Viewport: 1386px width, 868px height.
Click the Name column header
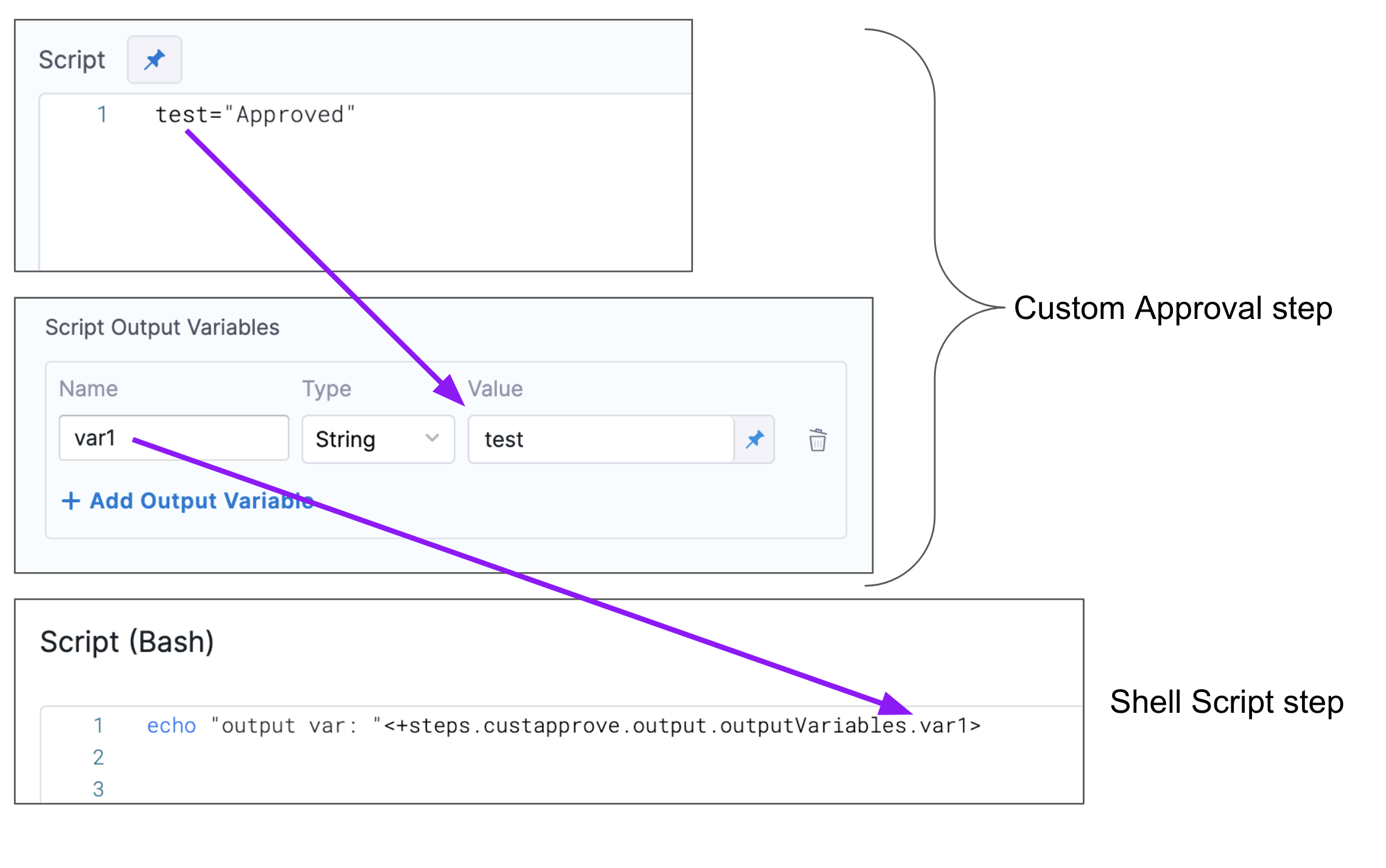click(x=88, y=389)
